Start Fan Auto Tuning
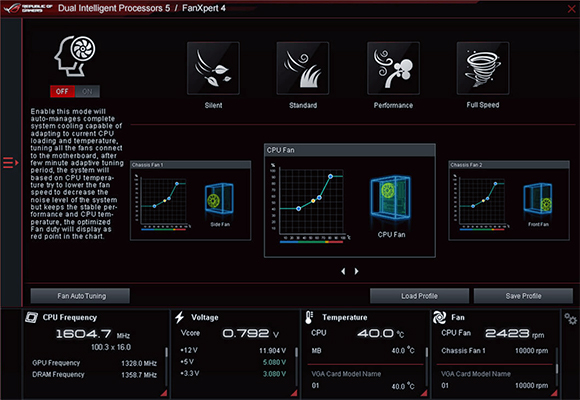 (80, 296)
